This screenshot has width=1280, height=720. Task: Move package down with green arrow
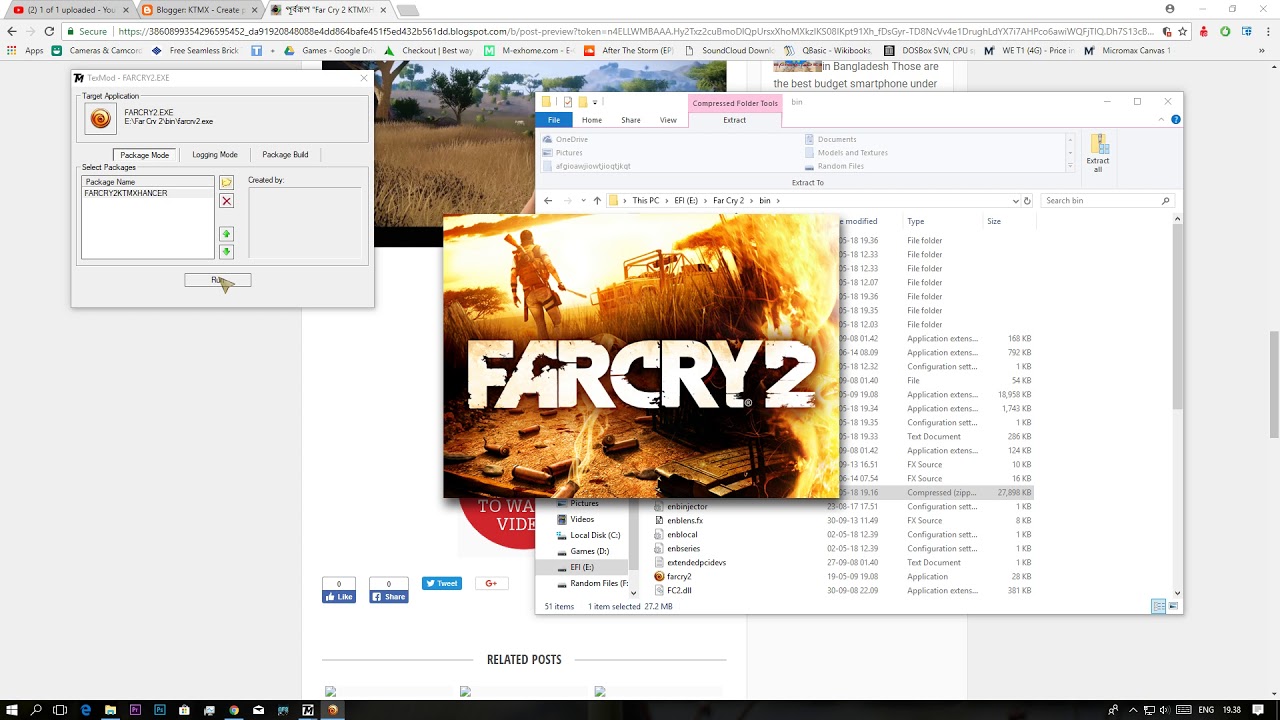click(x=226, y=252)
